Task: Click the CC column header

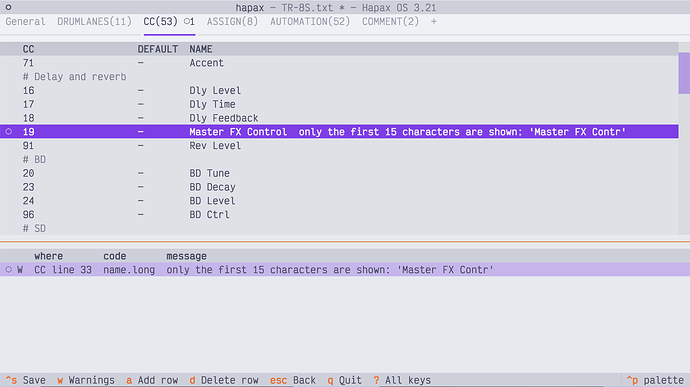Action: click(x=29, y=49)
